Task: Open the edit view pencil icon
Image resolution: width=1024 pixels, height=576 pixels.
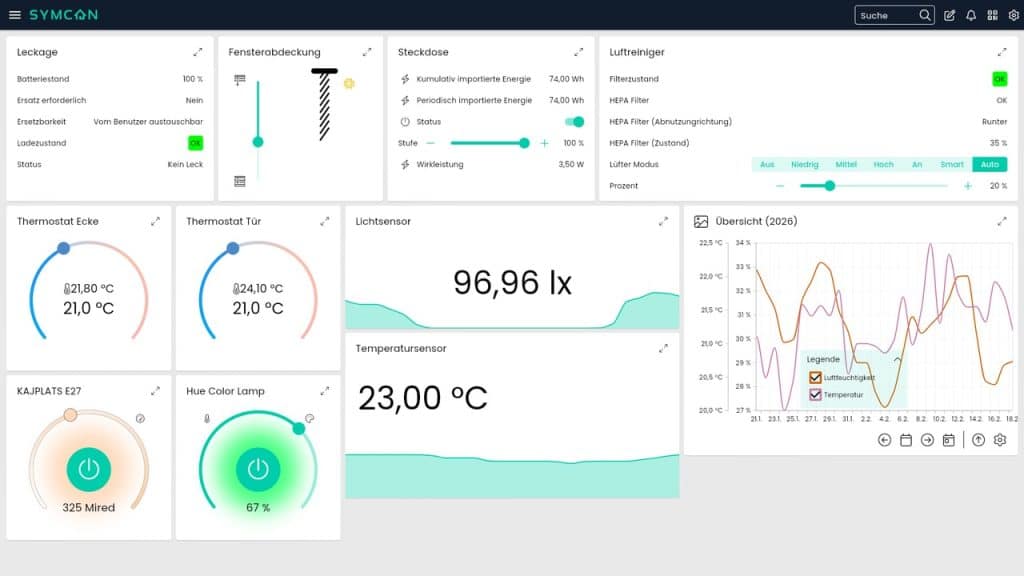Action: point(950,15)
